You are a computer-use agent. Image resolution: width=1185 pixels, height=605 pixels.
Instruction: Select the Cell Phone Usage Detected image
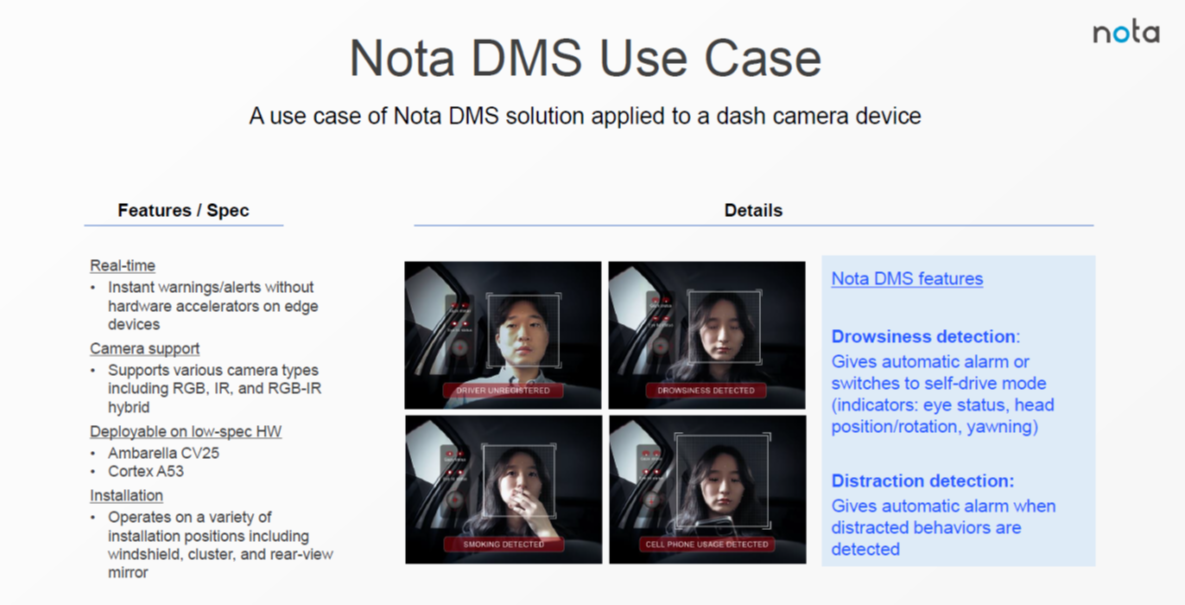pyautogui.click(x=707, y=489)
